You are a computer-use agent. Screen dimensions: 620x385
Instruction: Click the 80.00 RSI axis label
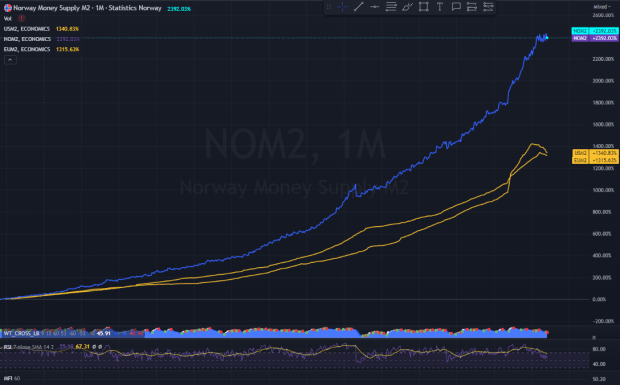[599, 349]
